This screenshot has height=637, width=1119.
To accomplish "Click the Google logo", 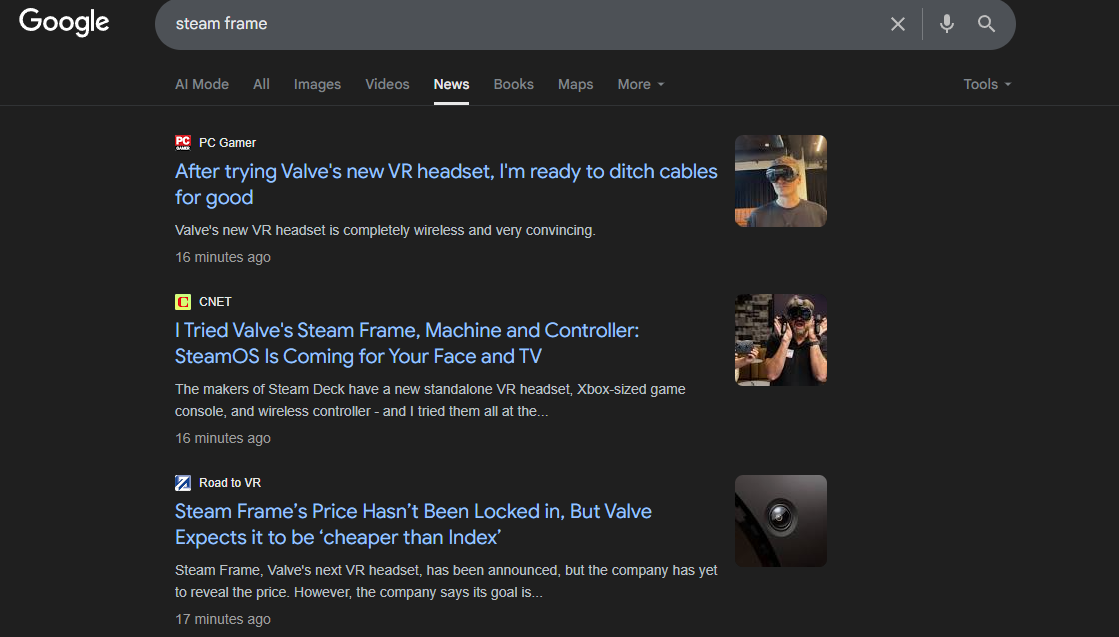I will (64, 22).
